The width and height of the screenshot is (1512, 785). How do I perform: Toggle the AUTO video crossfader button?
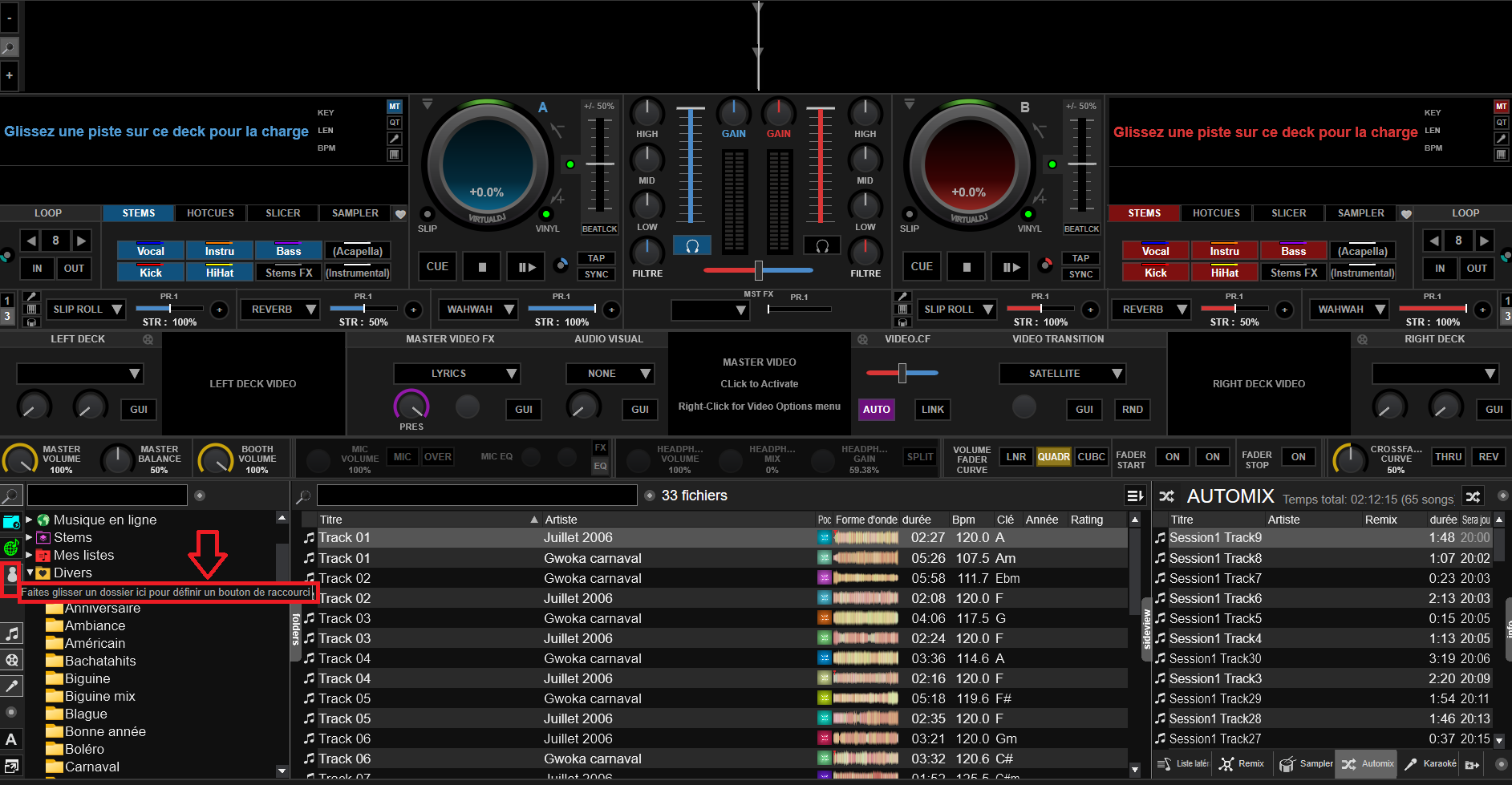point(876,409)
